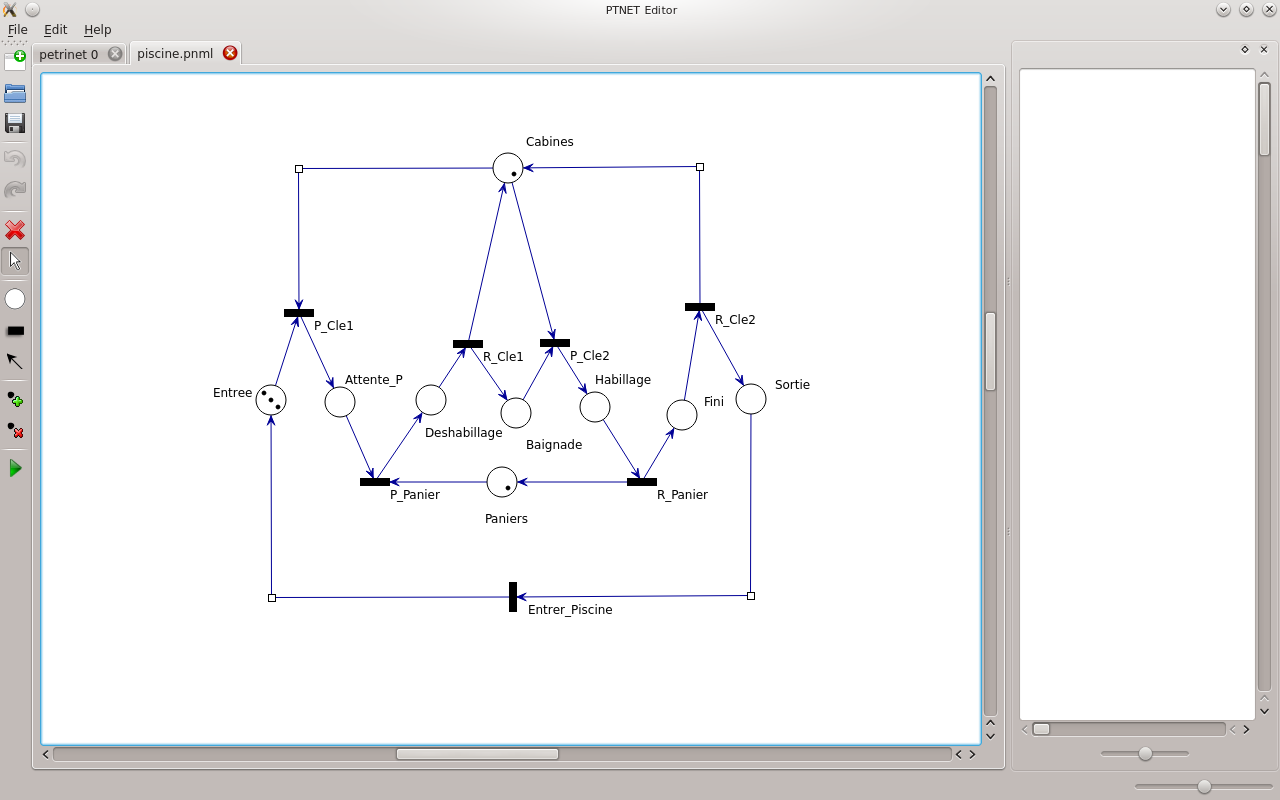The image size is (1280, 800).
Task: Click the new document icon
Action: pos(15,61)
